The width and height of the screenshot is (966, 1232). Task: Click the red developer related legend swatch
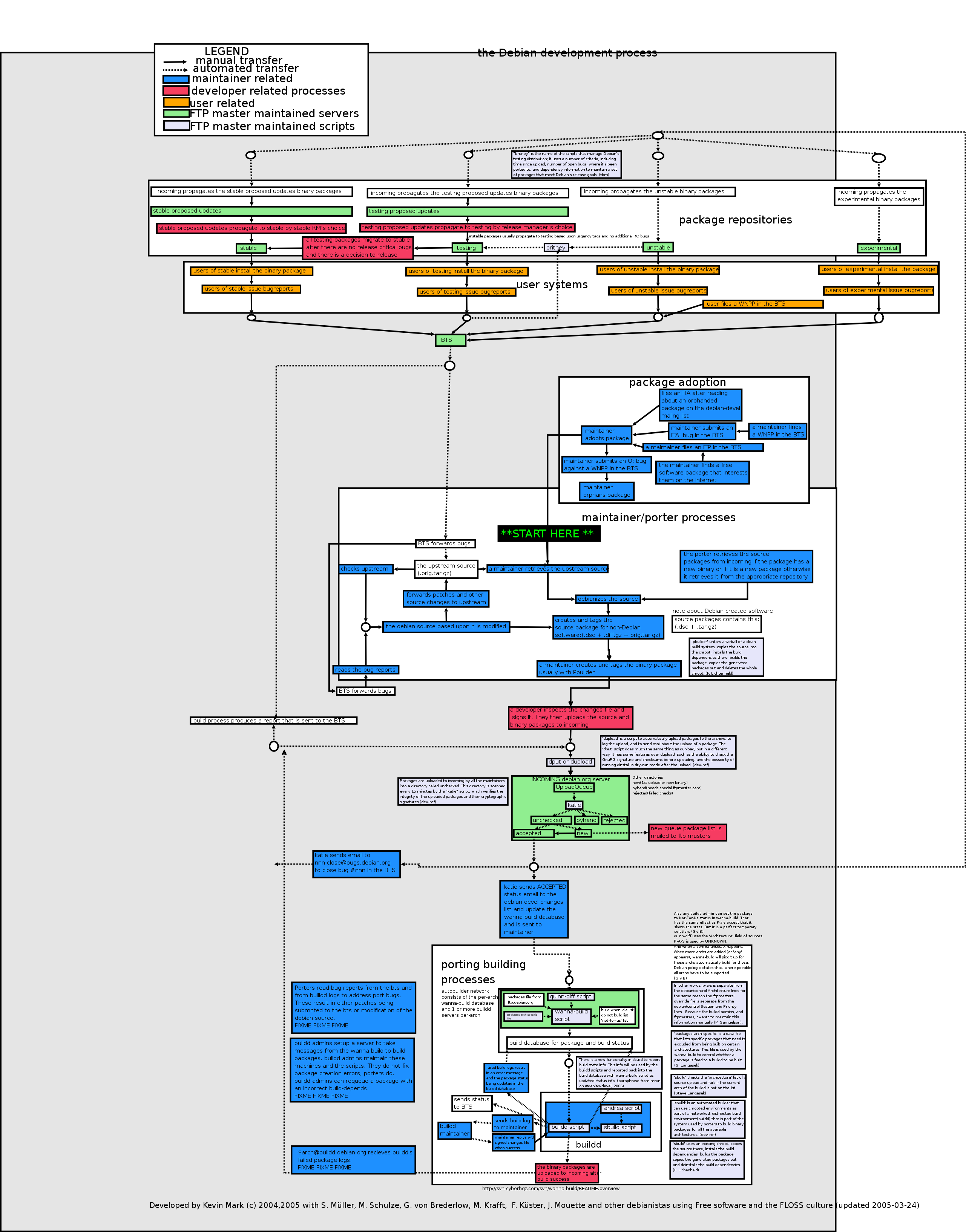click(176, 90)
